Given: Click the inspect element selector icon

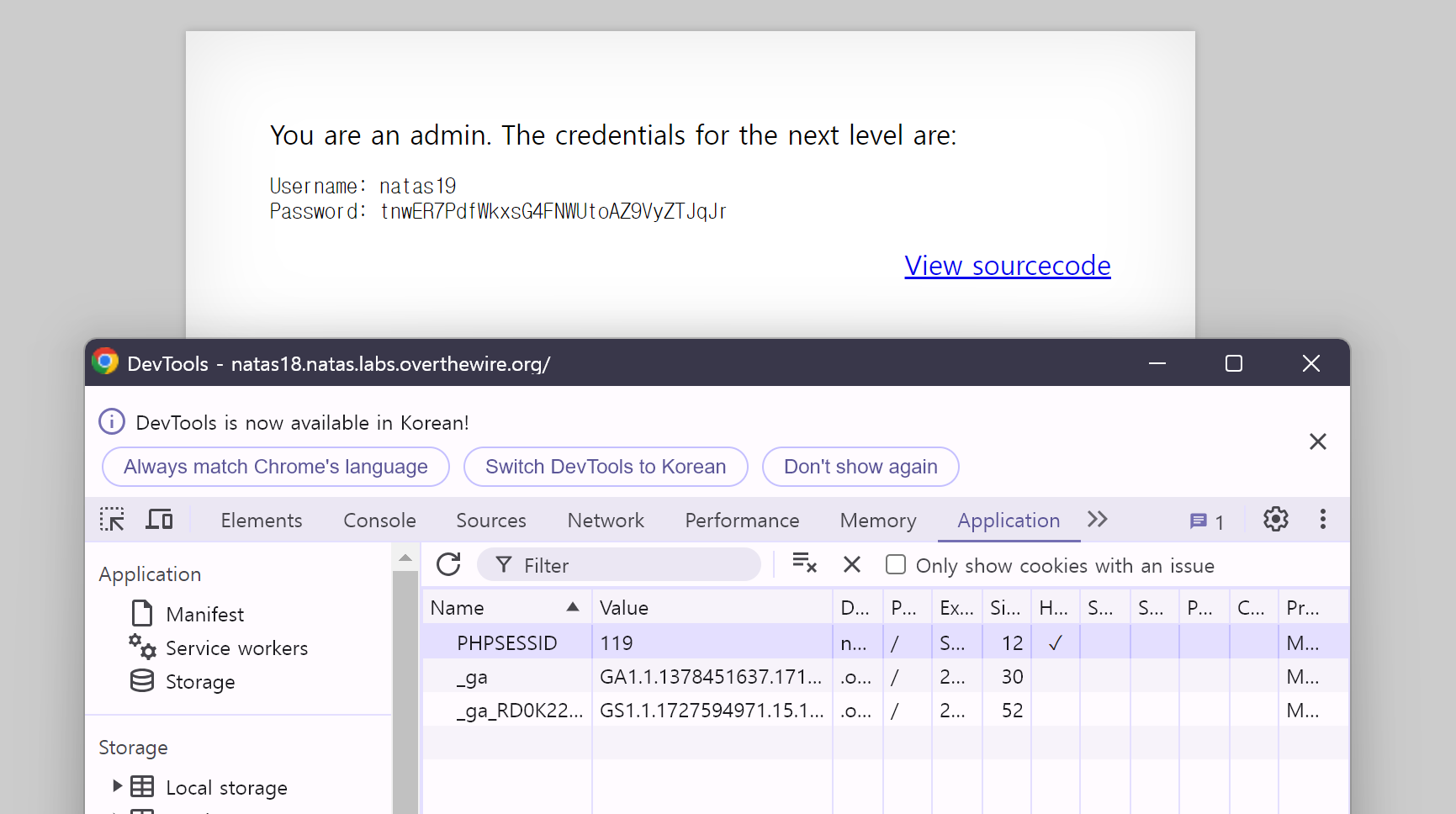Looking at the screenshot, I should tap(112, 520).
